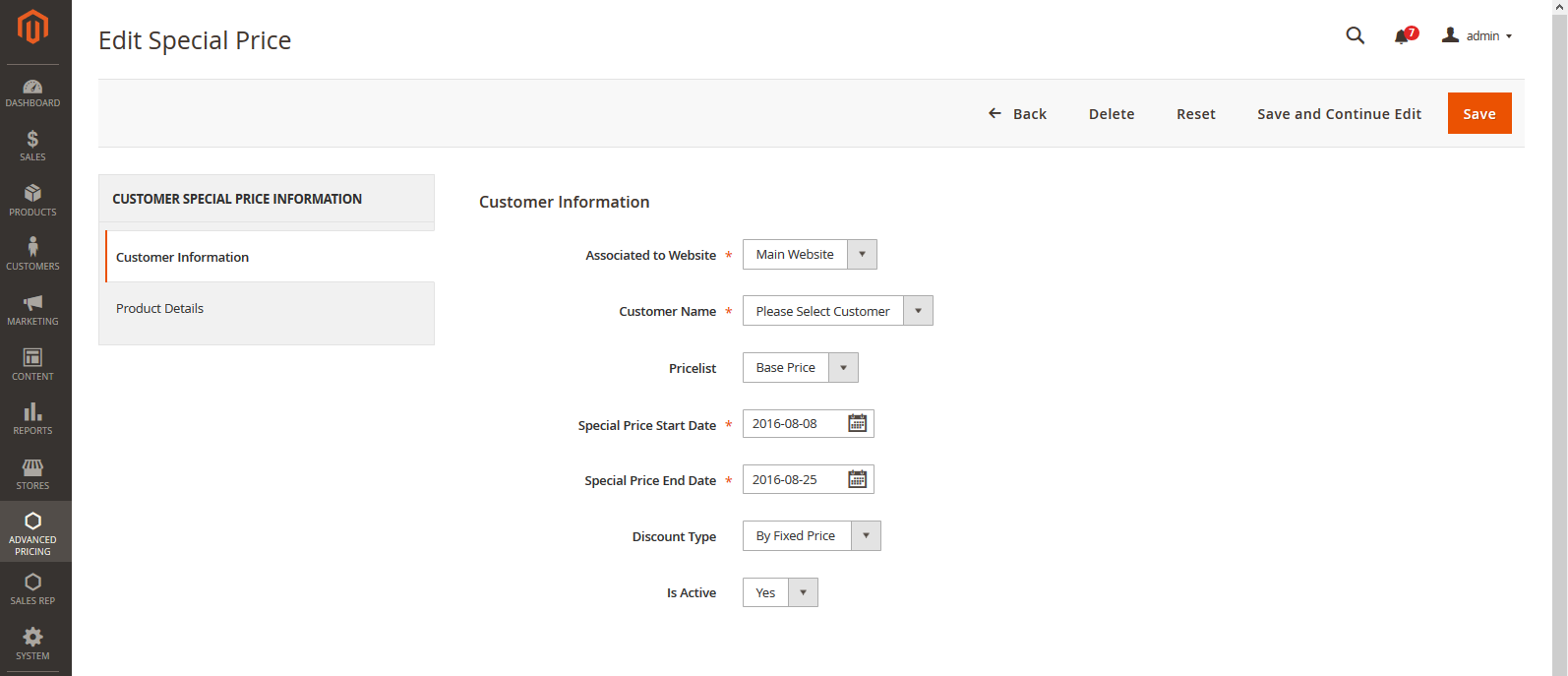
Task: Click the orange Save button
Action: point(1479,113)
